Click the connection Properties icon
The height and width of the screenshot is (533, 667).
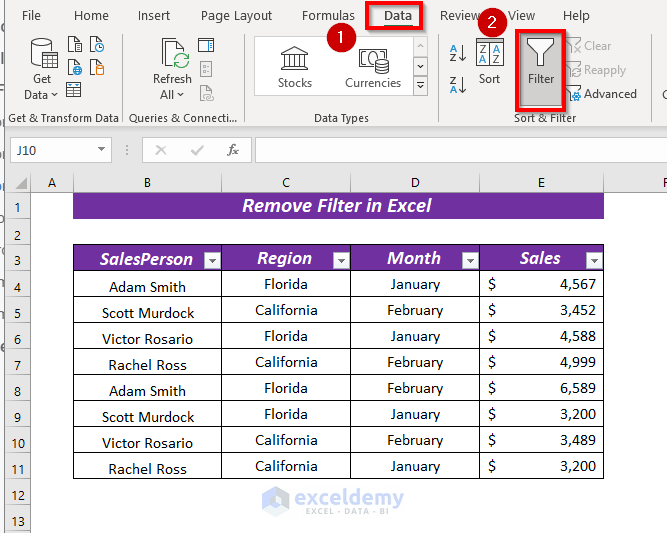206,69
